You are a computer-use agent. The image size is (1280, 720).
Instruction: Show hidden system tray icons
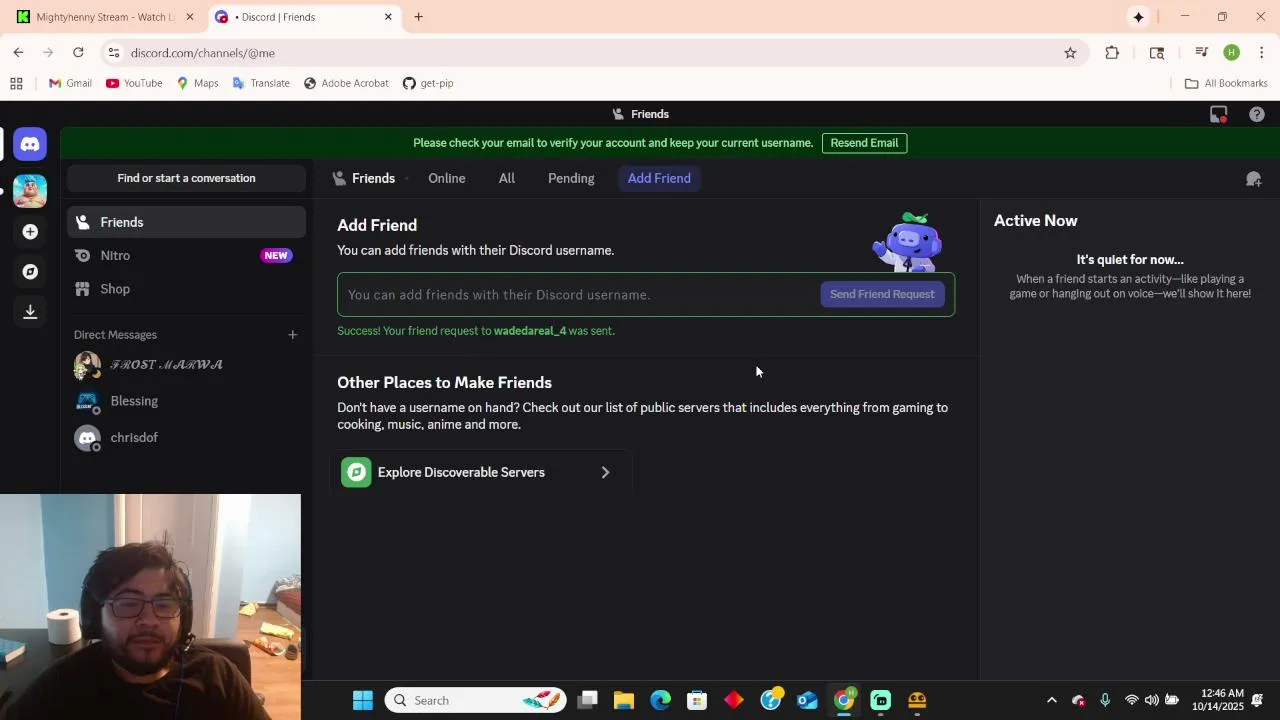(1051, 701)
